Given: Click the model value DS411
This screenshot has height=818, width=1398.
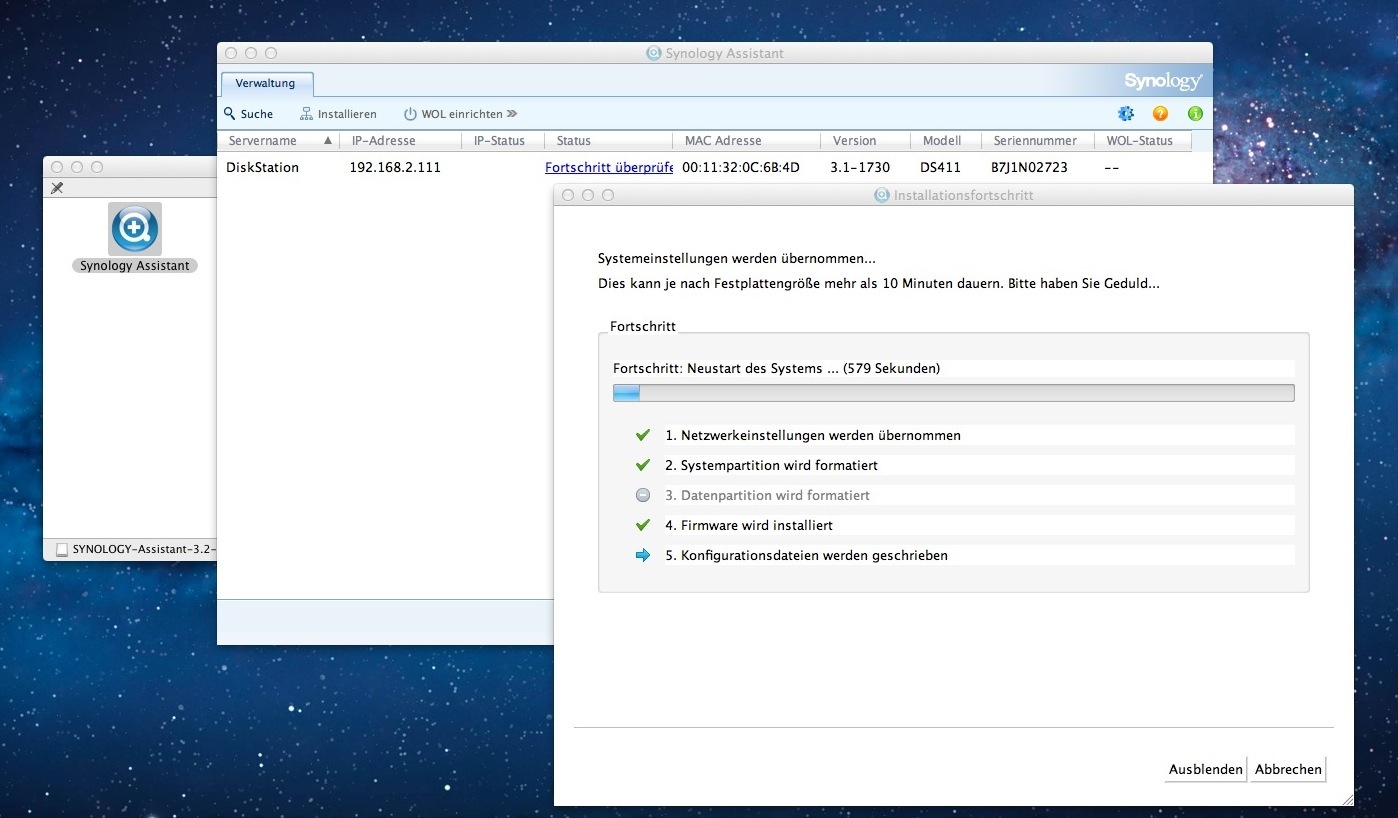Looking at the screenshot, I should tap(941, 167).
